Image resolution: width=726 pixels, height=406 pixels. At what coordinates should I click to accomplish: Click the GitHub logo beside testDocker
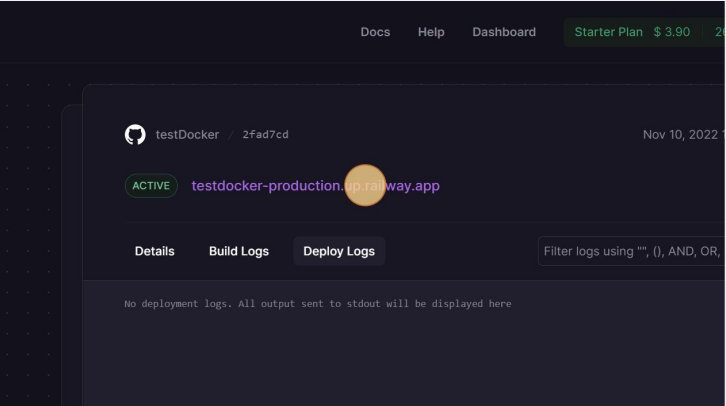[135, 135]
